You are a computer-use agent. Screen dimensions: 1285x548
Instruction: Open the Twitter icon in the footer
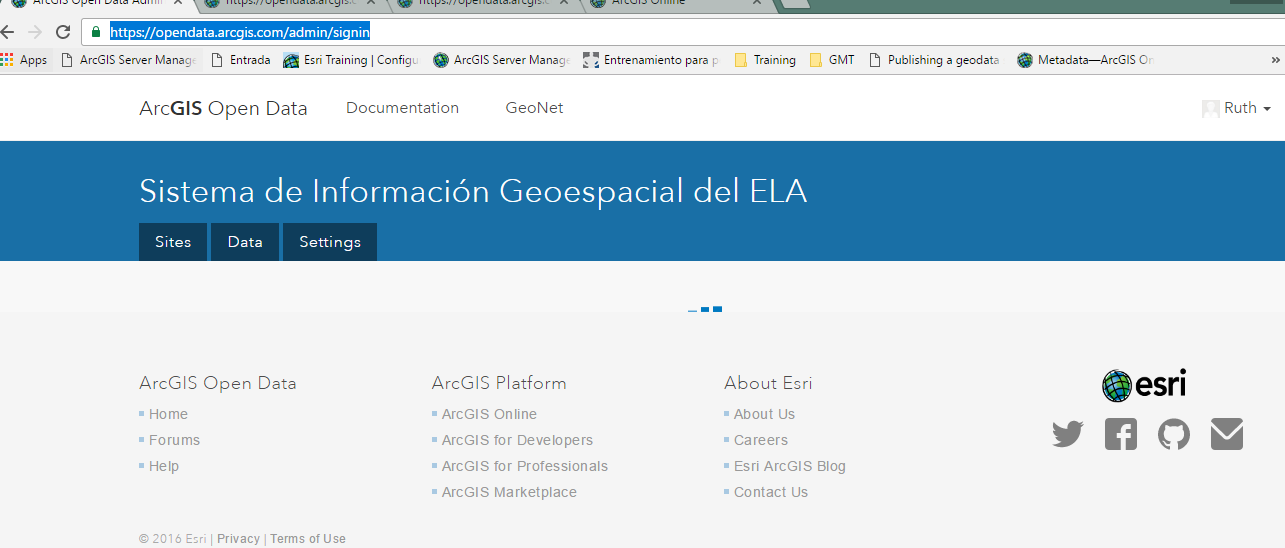[1068, 434]
